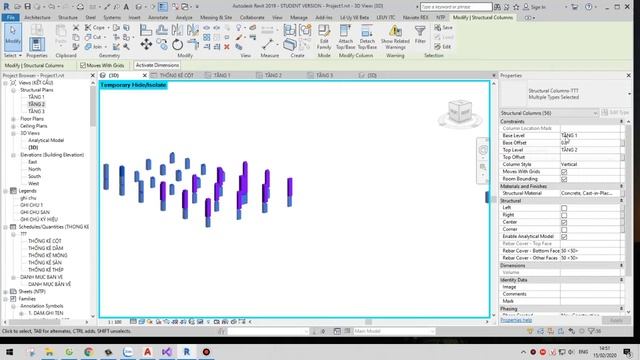Click the Windows Start button
The height and width of the screenshot is (360, 640).
pyautogui.click(x=9, y=352)
